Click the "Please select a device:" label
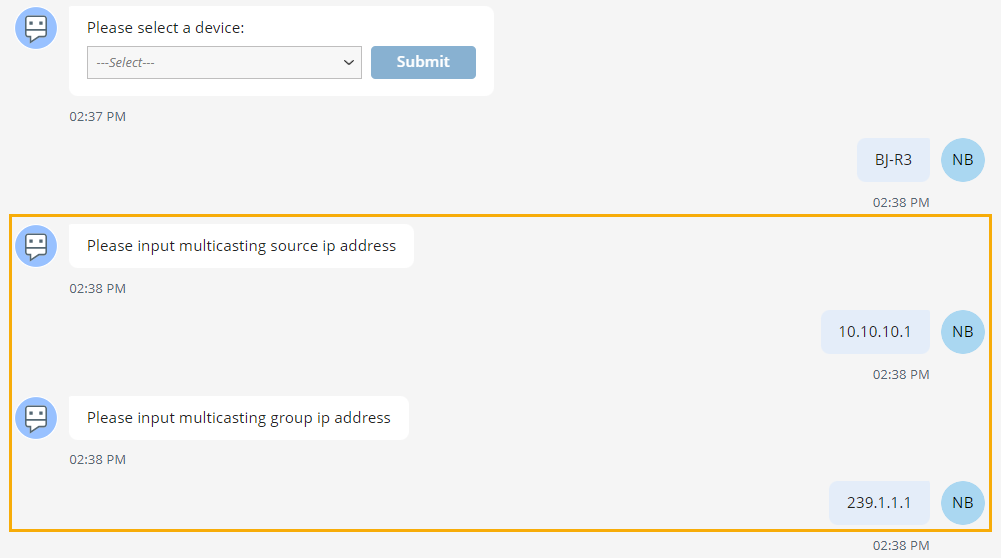Image resolution: width=1001 pixels, height=558 pixels. coord(166,28)
